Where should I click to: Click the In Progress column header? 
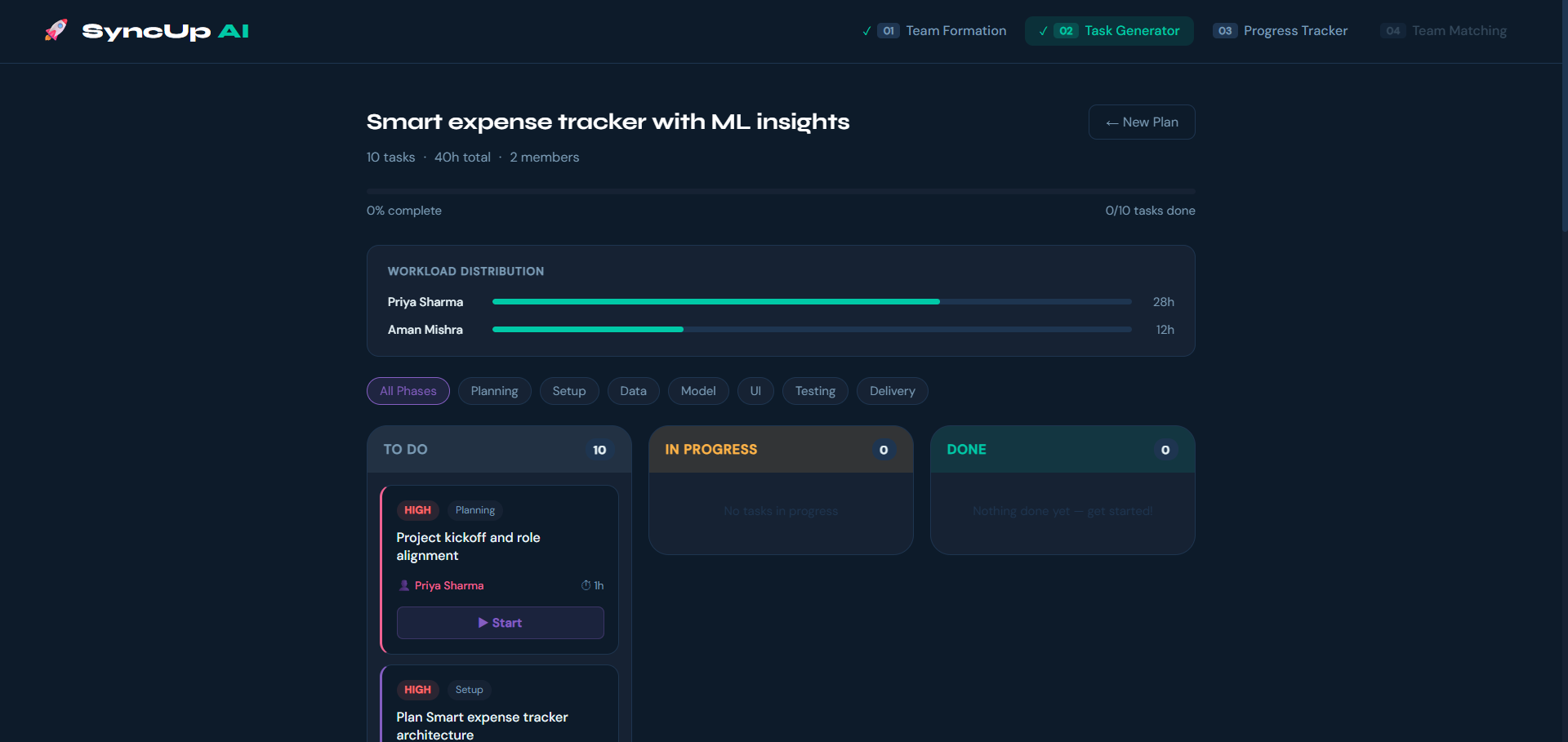pos(781,449)
